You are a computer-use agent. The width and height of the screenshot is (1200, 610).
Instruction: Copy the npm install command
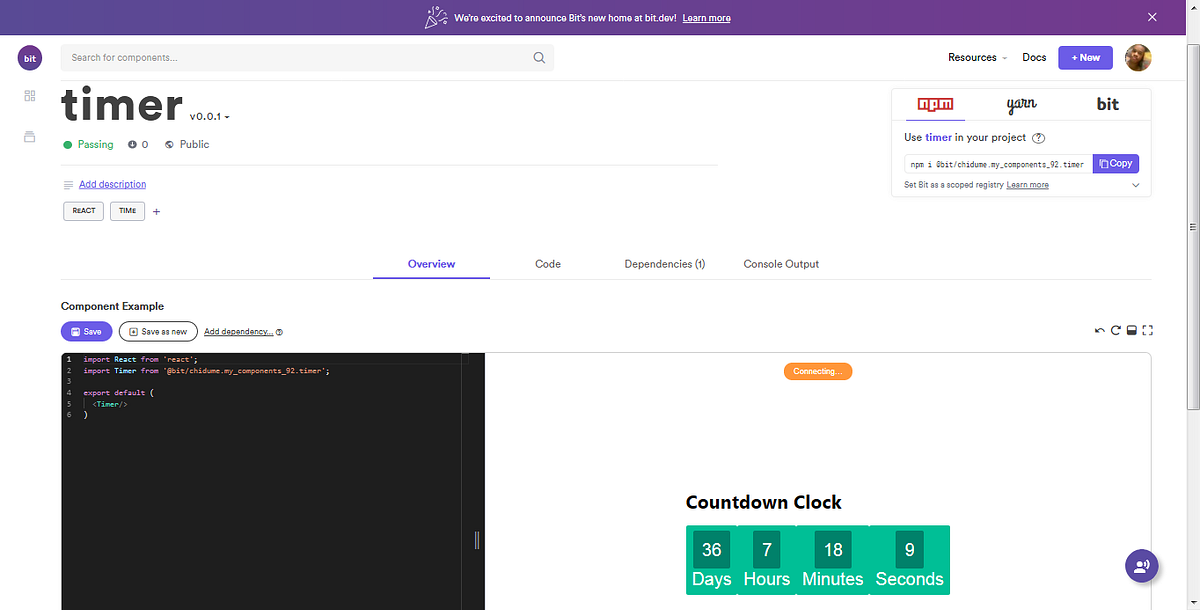(x=1115, y=163)
